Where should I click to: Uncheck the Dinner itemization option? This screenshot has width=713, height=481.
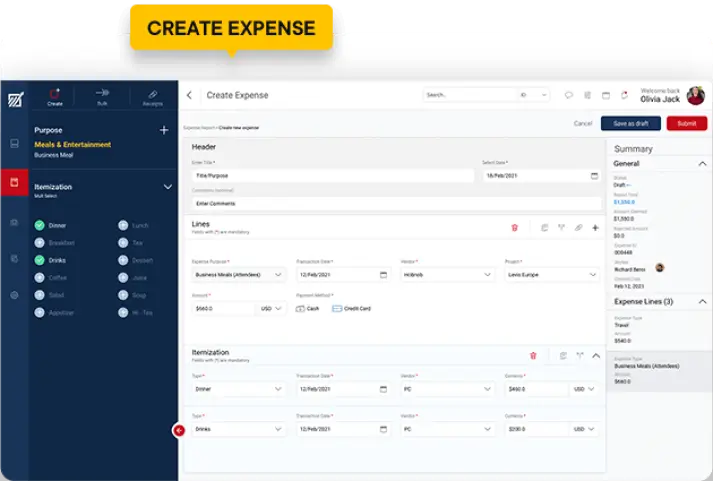40,225
